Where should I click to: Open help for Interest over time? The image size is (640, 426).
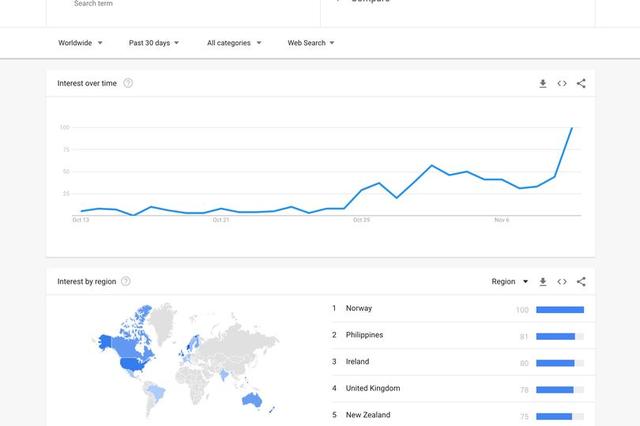(x=128, y=83)
